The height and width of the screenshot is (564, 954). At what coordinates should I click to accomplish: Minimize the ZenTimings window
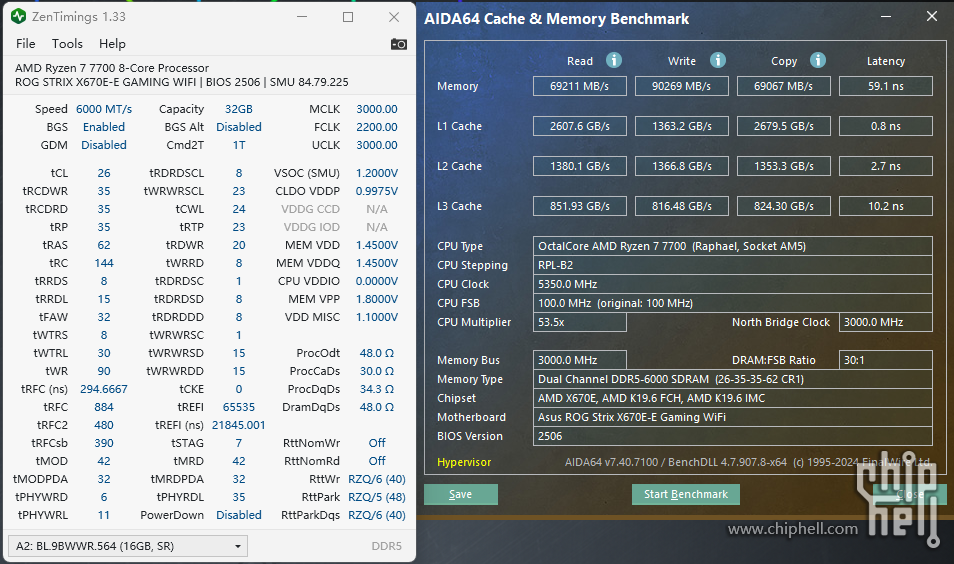coord(302,16)
